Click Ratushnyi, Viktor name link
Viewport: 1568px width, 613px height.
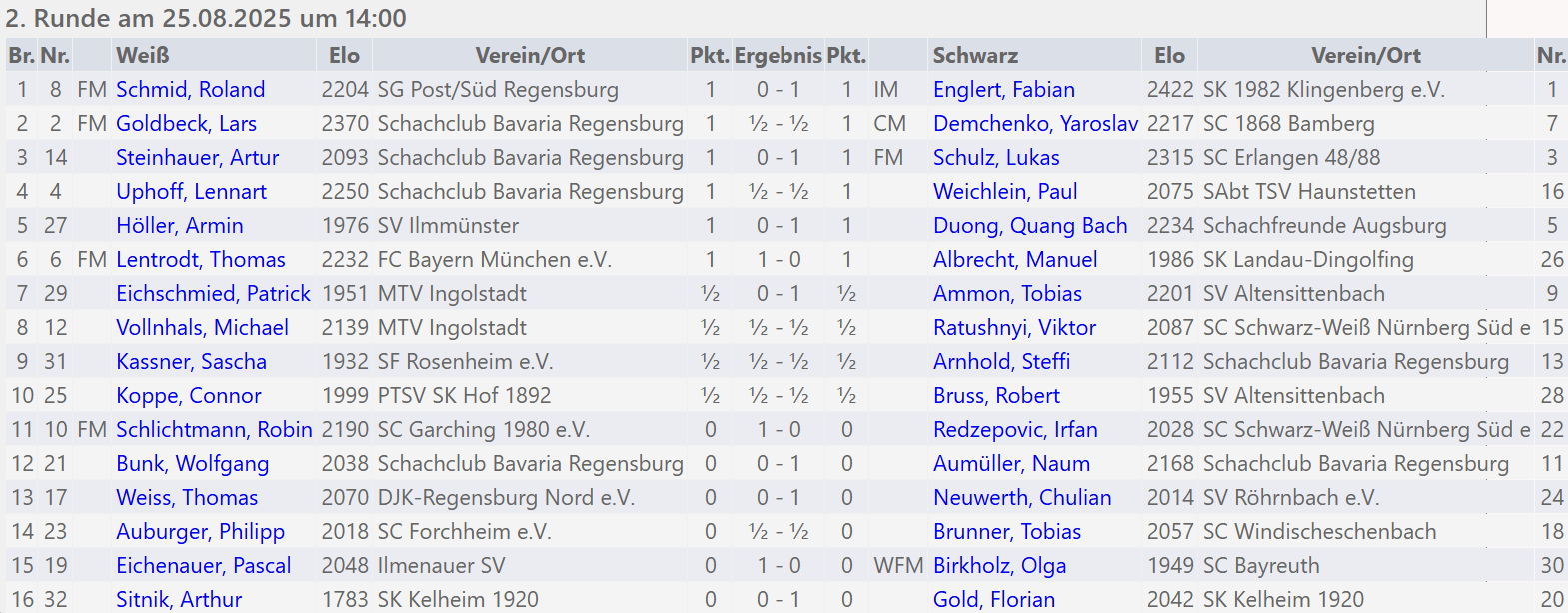coord(1014,328)
